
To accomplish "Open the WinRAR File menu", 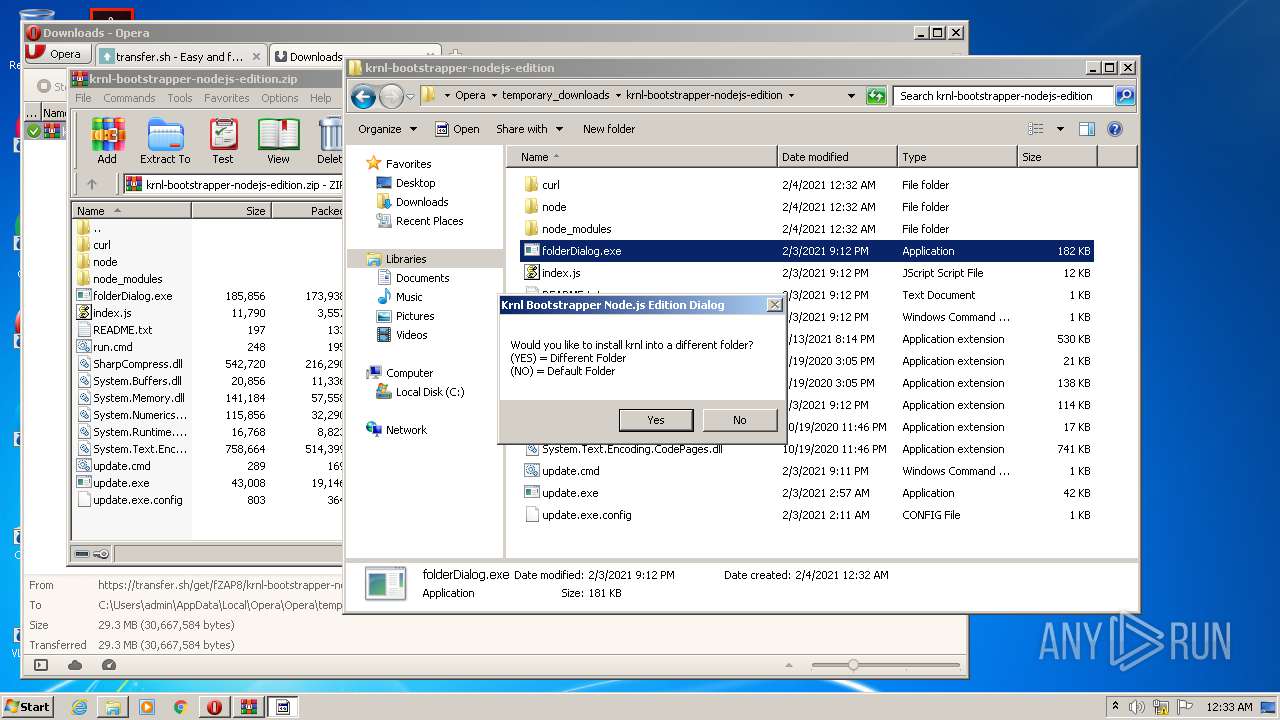I will click(83, 98).
